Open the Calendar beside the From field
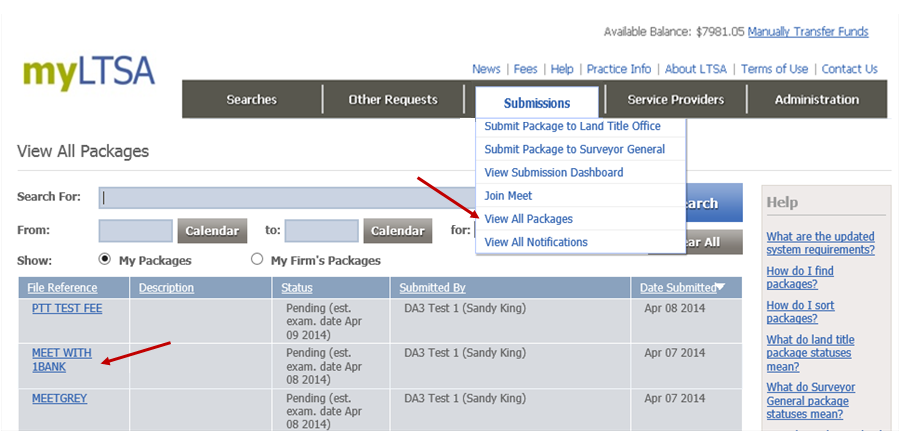 pos(212,231)
